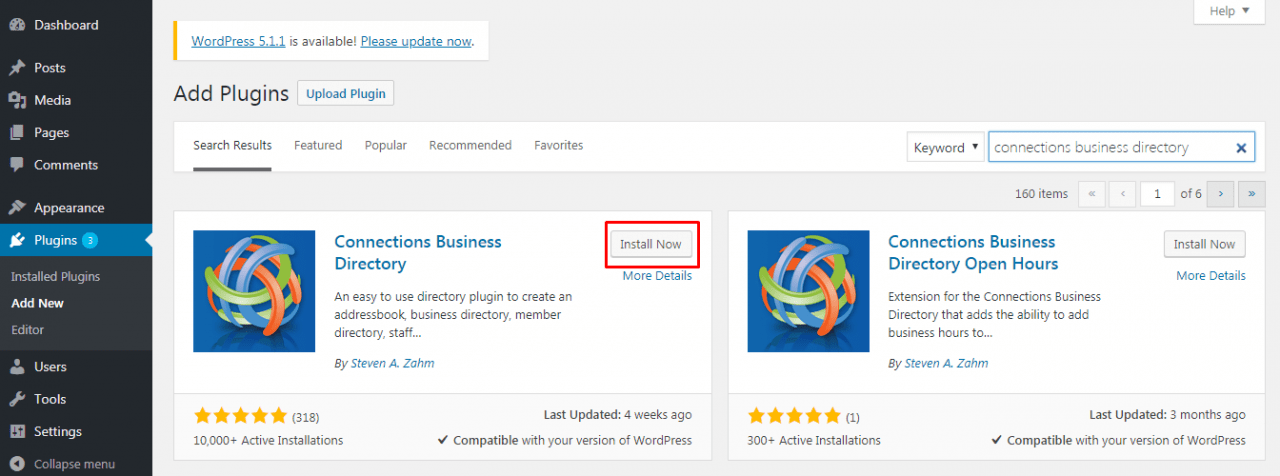Image resolution: width=1280 pixels, height=476 pixels.
Task: Click the Comments bubble icon
Action: 17,165
